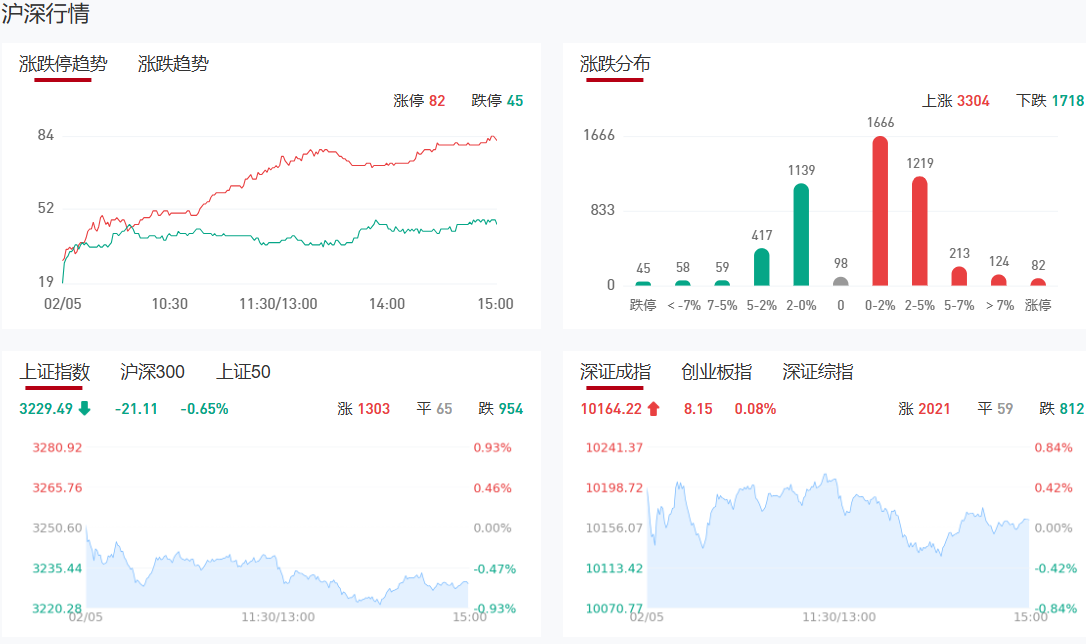Switch to the 深证综指 tab
The width and height of the screenshot is (1086, 644).
[818, 372]
